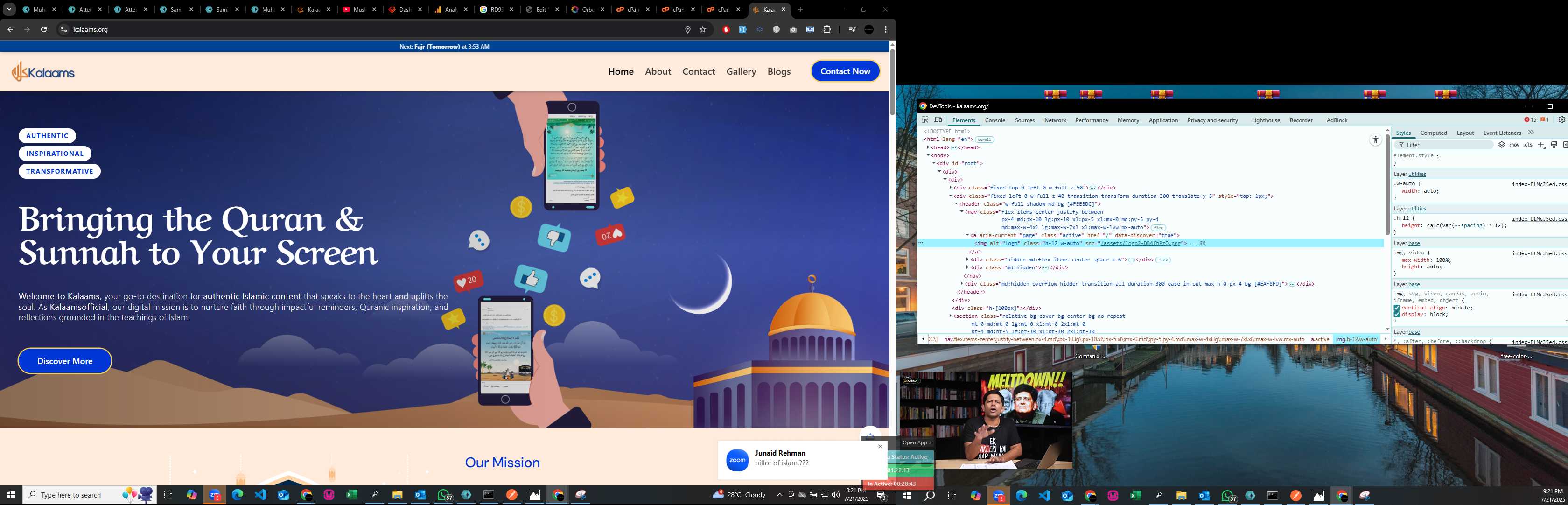Image resolution: width=1568 pixels, height=505 pixels.
Task: Collapse the nav flex items-center node
Action: click(962, 212)
